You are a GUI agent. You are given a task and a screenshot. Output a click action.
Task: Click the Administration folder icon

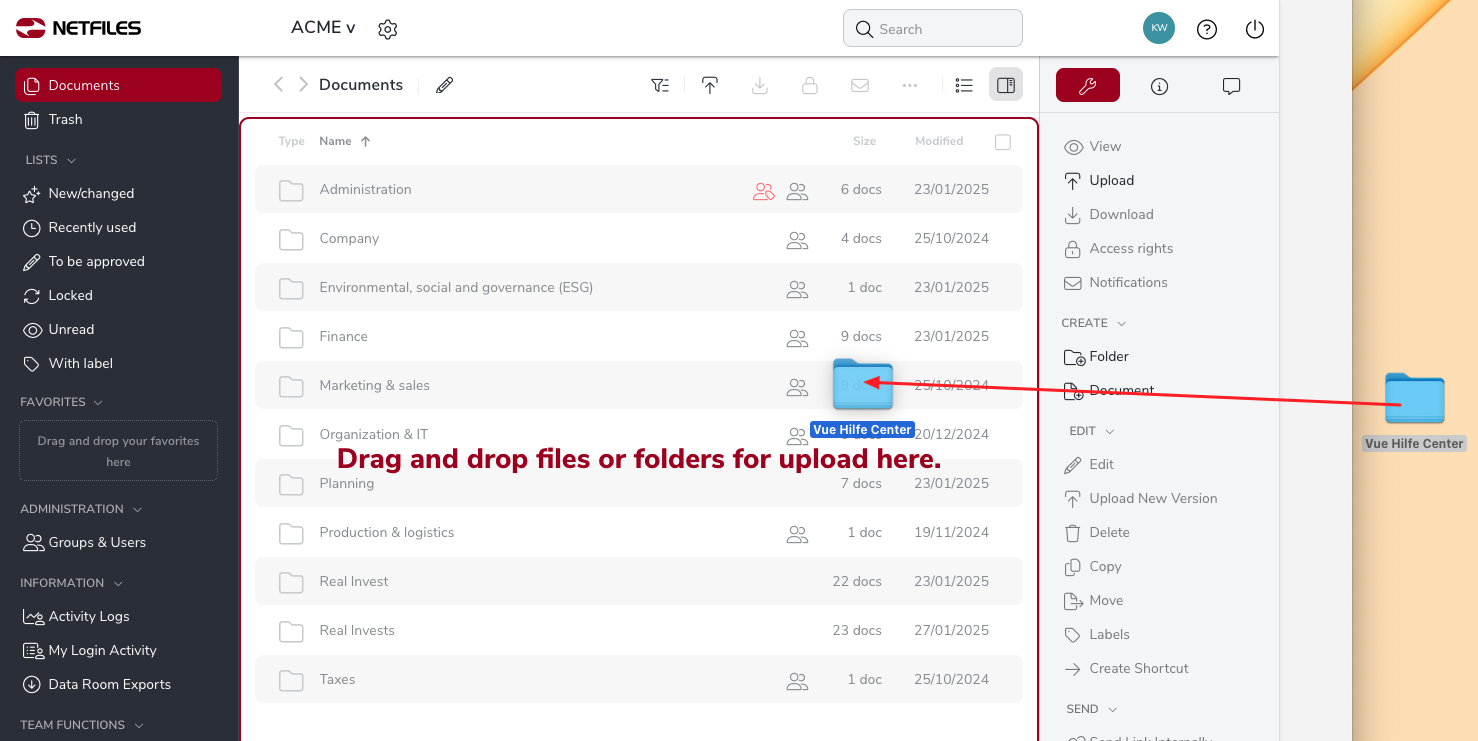(291, 190)
